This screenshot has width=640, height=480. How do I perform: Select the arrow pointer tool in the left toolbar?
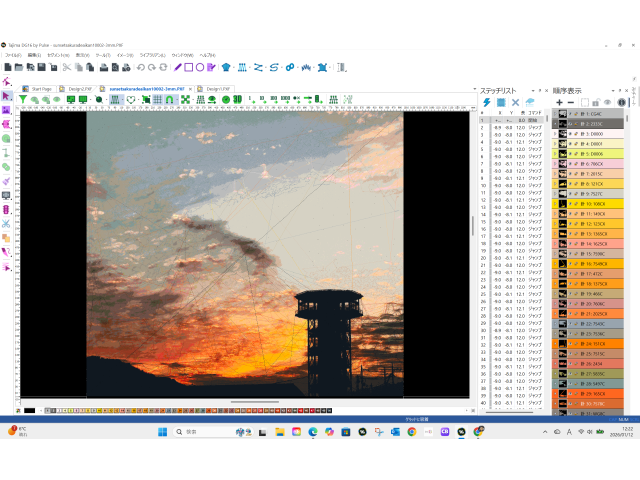6,96
